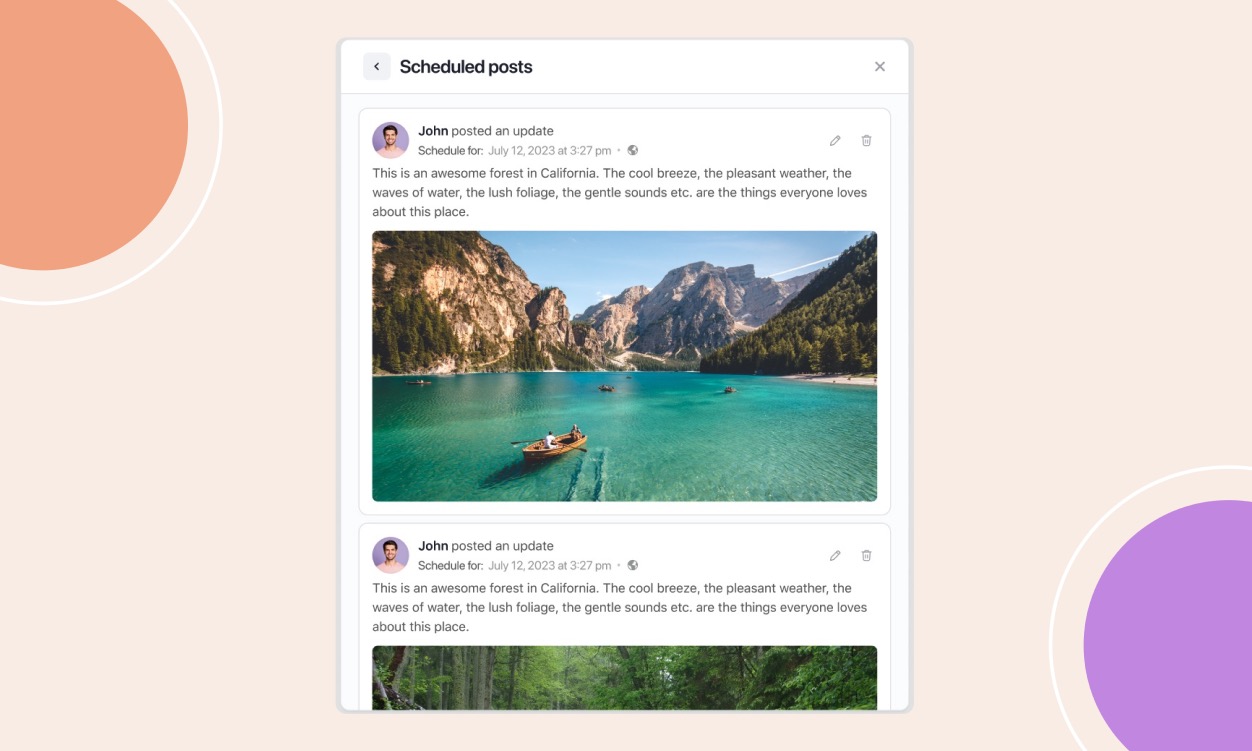This screenshot has width=1252, height=751.
Task: Open privacy globe icon on first post
Action: pyautogui.click(x=633, y=151)
